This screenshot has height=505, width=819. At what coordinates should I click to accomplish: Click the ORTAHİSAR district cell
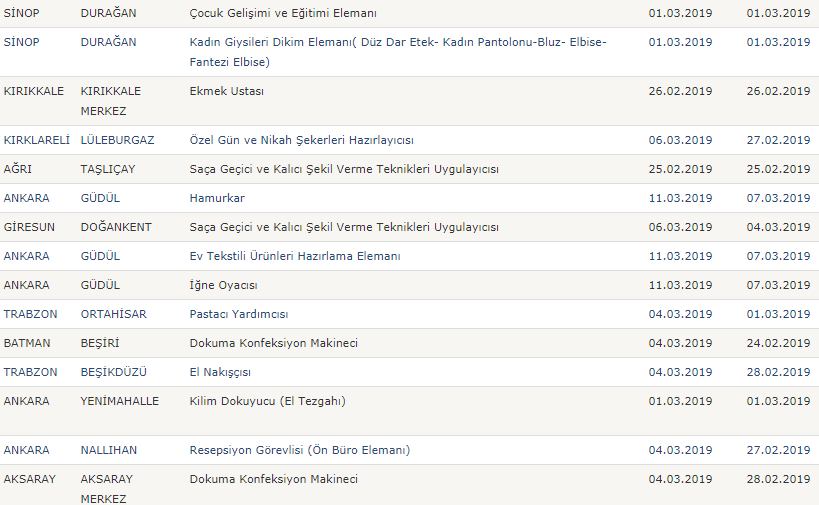[x=113, y=314]
